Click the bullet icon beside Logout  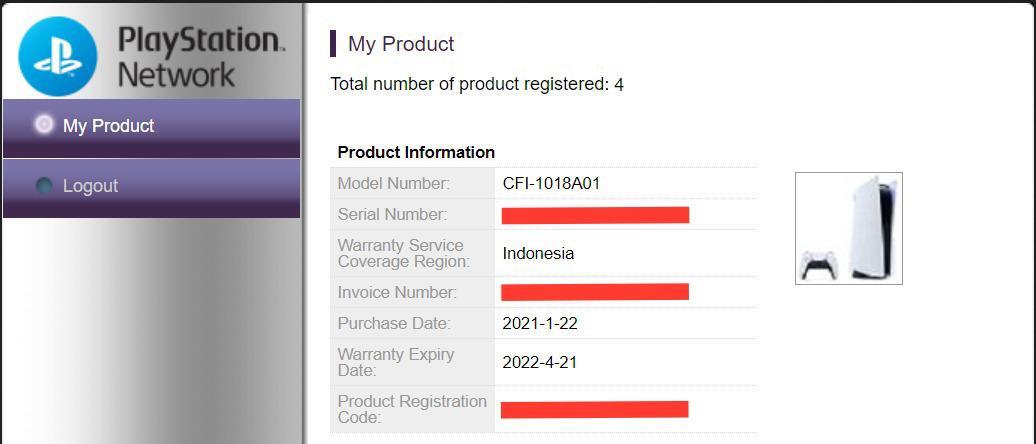point(43,185)
